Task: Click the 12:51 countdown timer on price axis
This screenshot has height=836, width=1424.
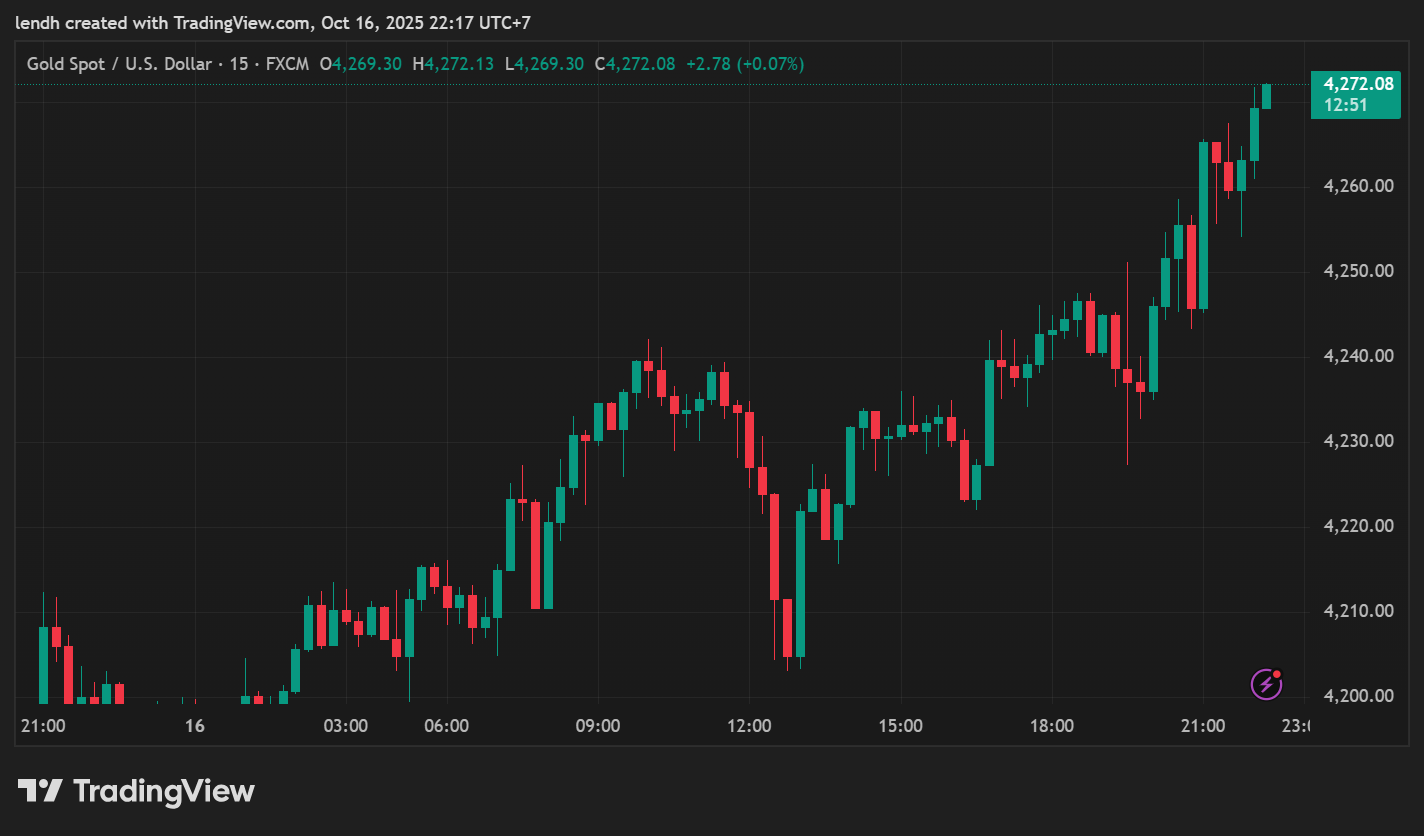Action: pyautogui.click(x=1345, y=105)
